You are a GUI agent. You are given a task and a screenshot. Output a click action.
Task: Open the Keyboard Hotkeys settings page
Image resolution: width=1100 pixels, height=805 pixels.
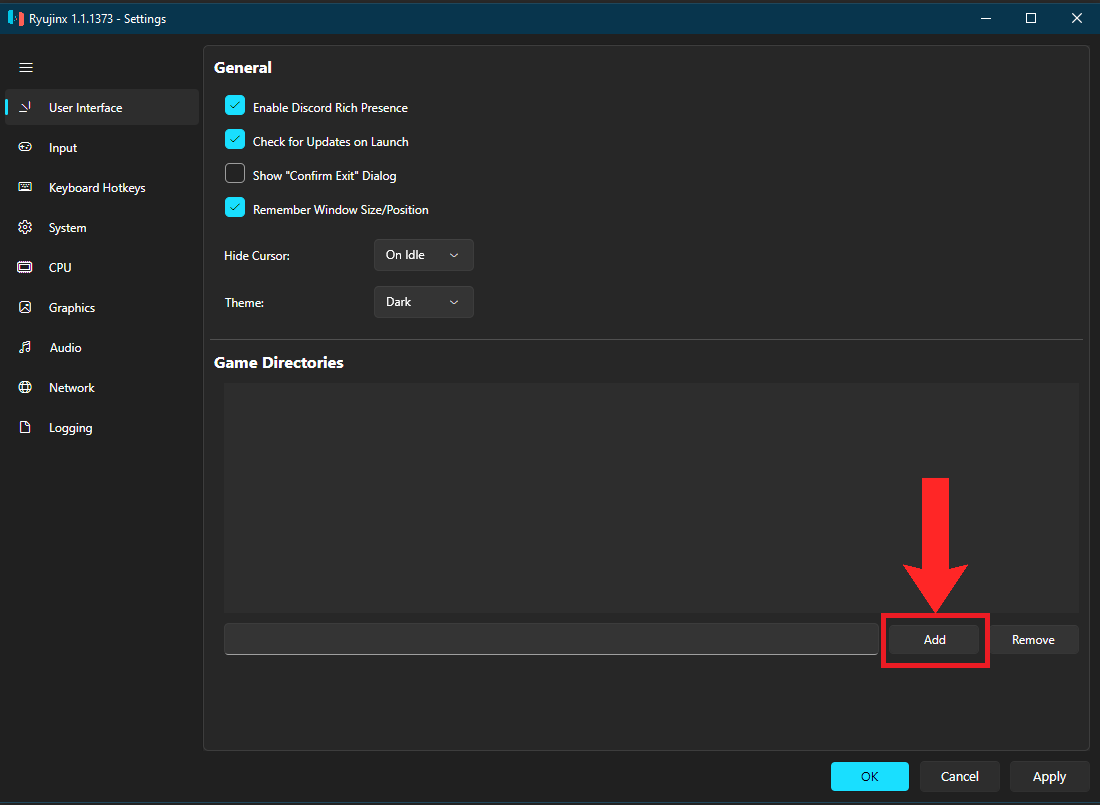click(x=102, y=187)
